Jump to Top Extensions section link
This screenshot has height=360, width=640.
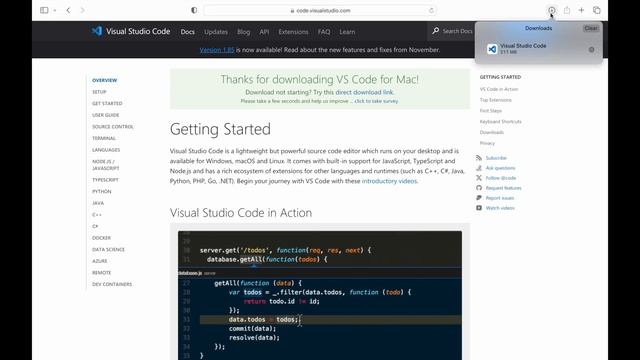[496, 100]
